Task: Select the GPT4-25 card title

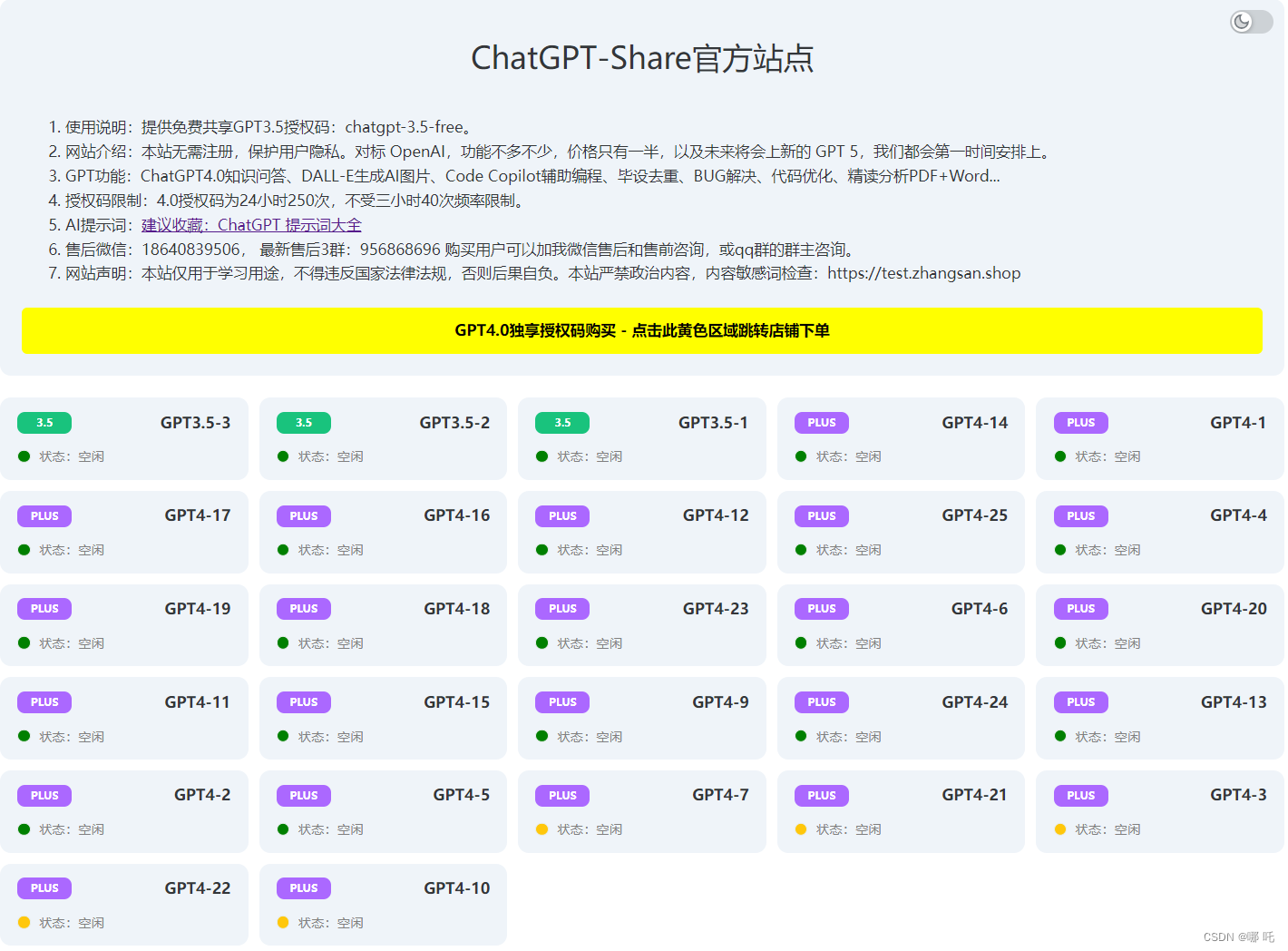Action: pyautogui.click(x=975, y=515)
